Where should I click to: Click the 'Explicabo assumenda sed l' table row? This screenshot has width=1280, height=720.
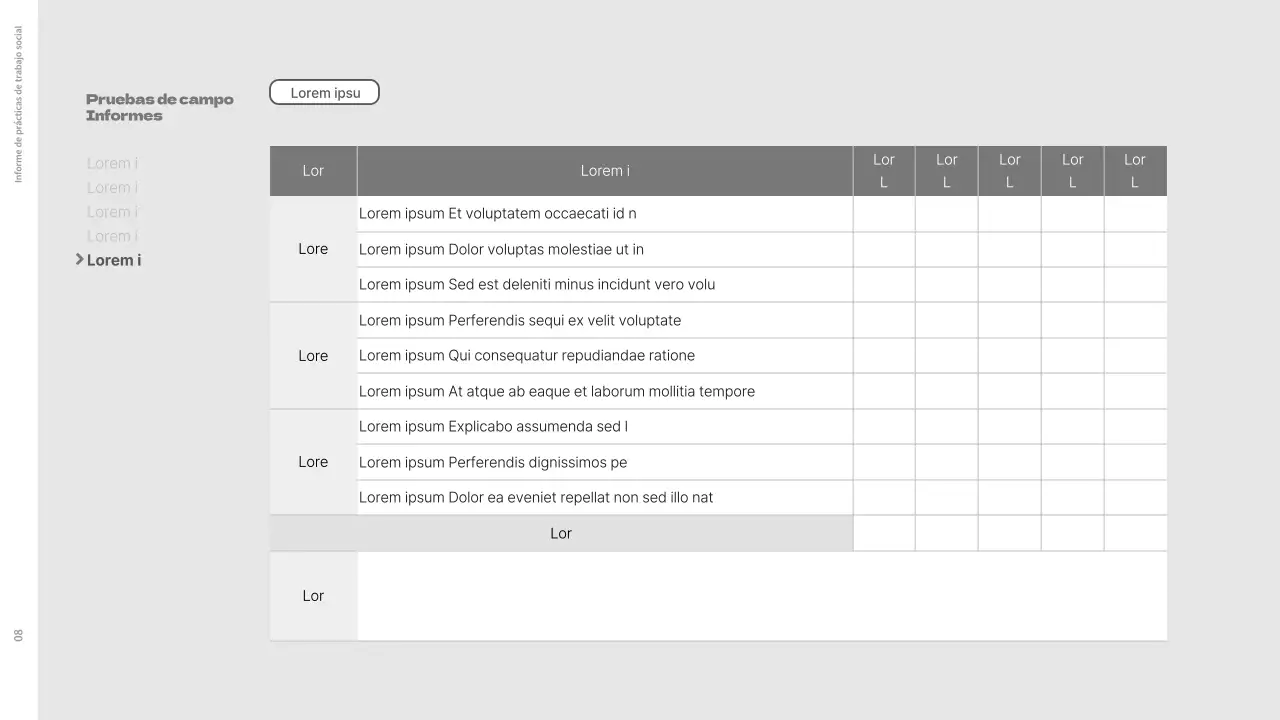click(x=493, y=427)
